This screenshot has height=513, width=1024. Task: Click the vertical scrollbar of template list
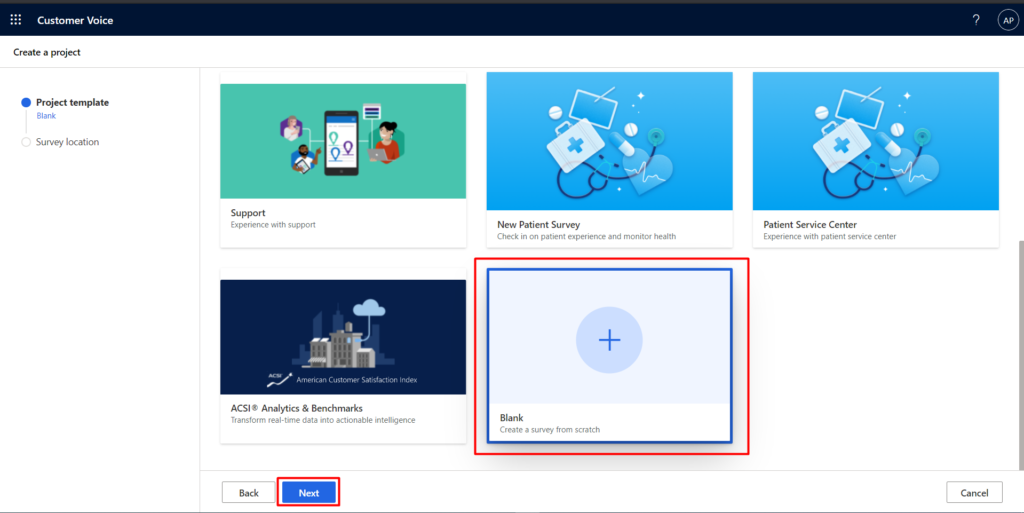point(1021,355)
